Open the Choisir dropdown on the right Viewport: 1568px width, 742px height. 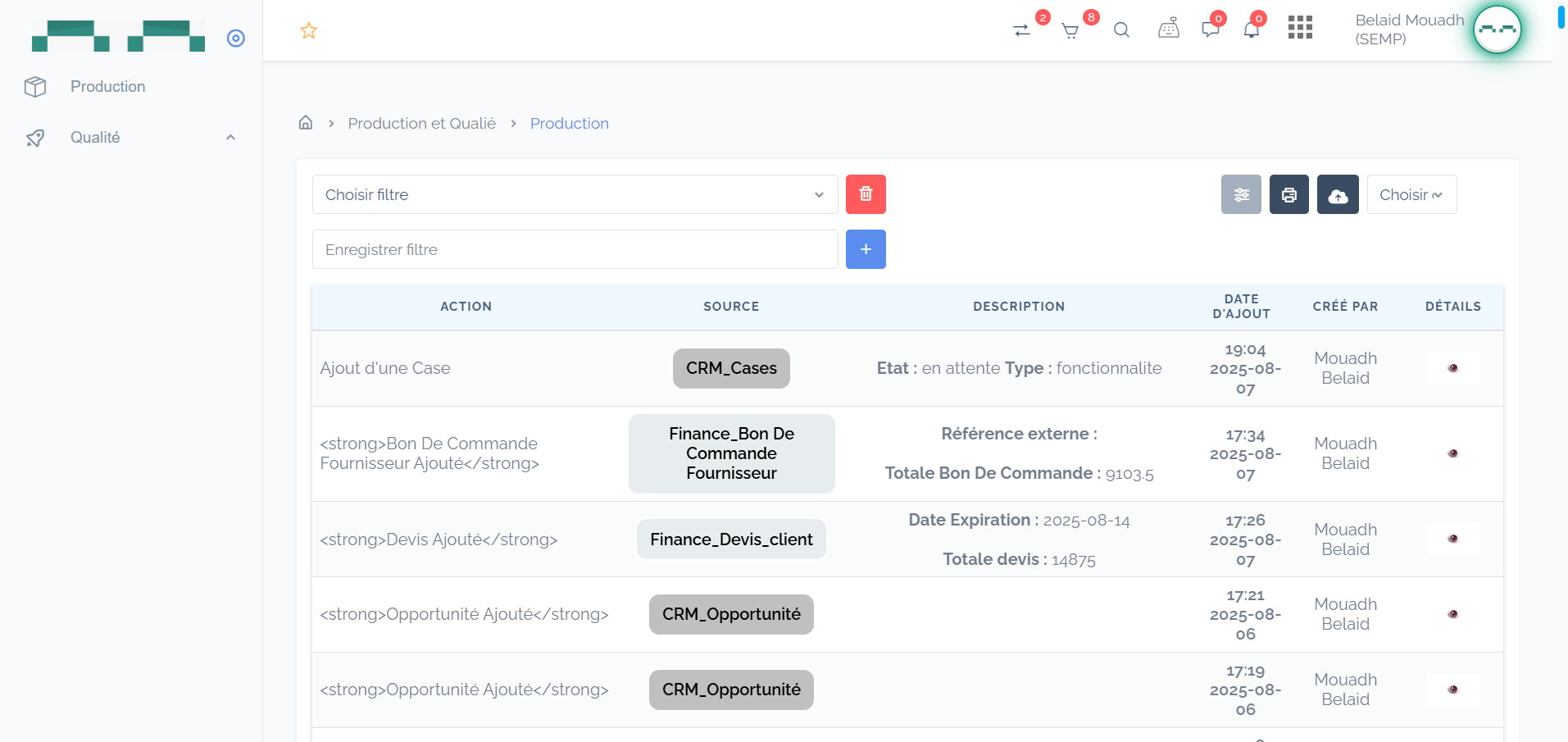(1411, 194)
